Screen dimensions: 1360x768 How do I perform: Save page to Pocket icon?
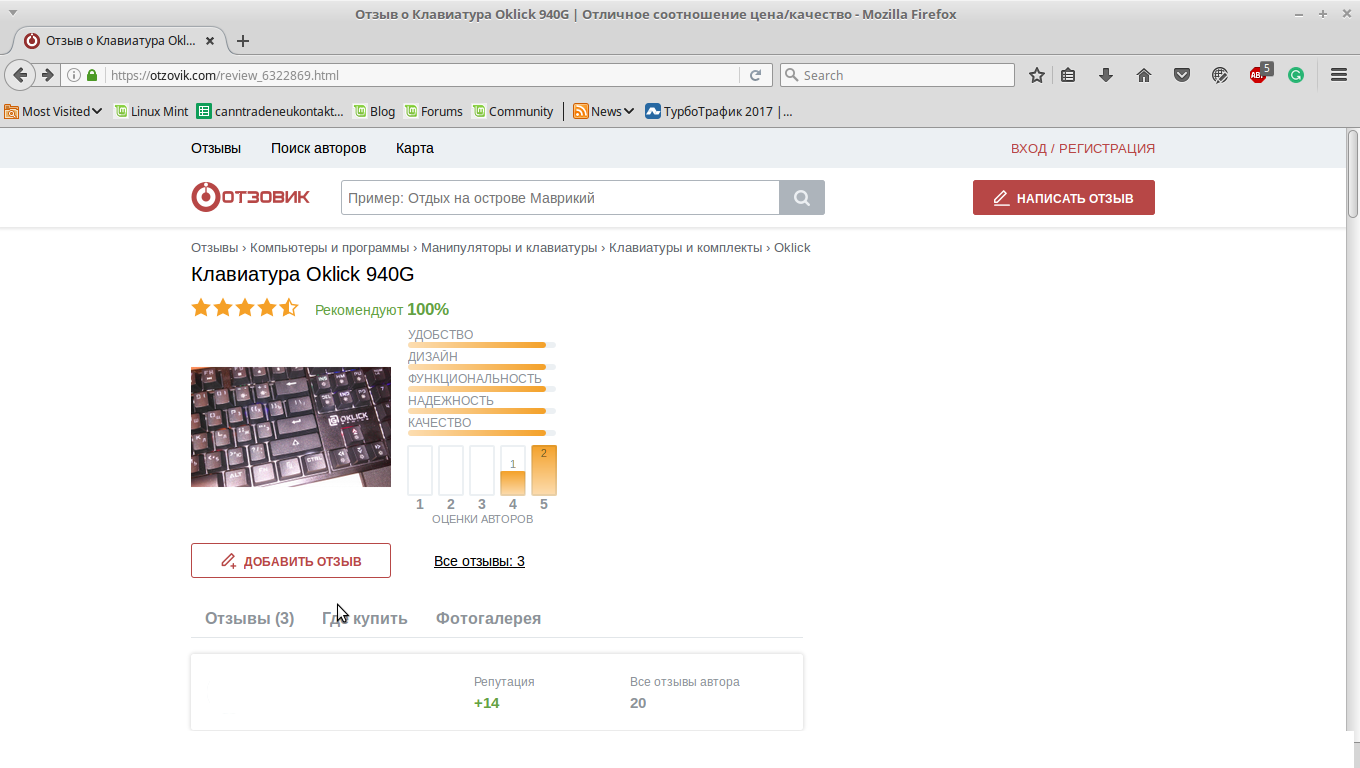click(x=1182, y=75)
